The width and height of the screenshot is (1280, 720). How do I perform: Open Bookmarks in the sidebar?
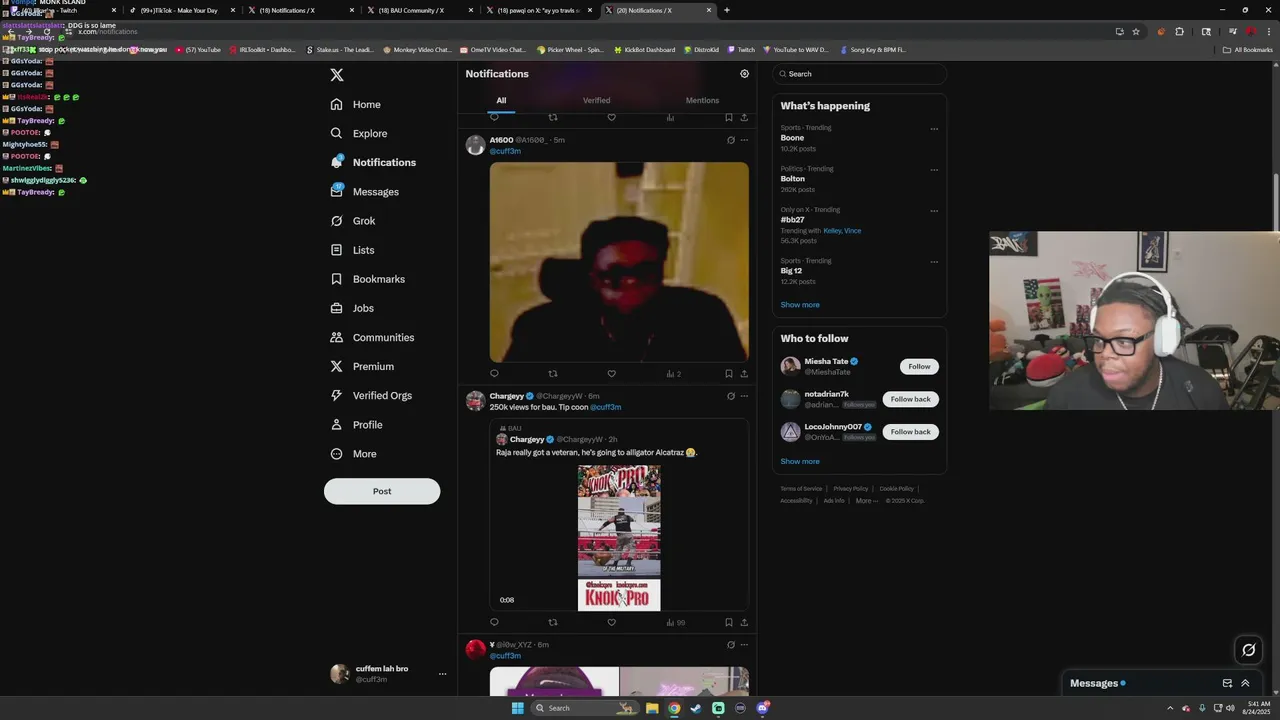pos(368,279)
